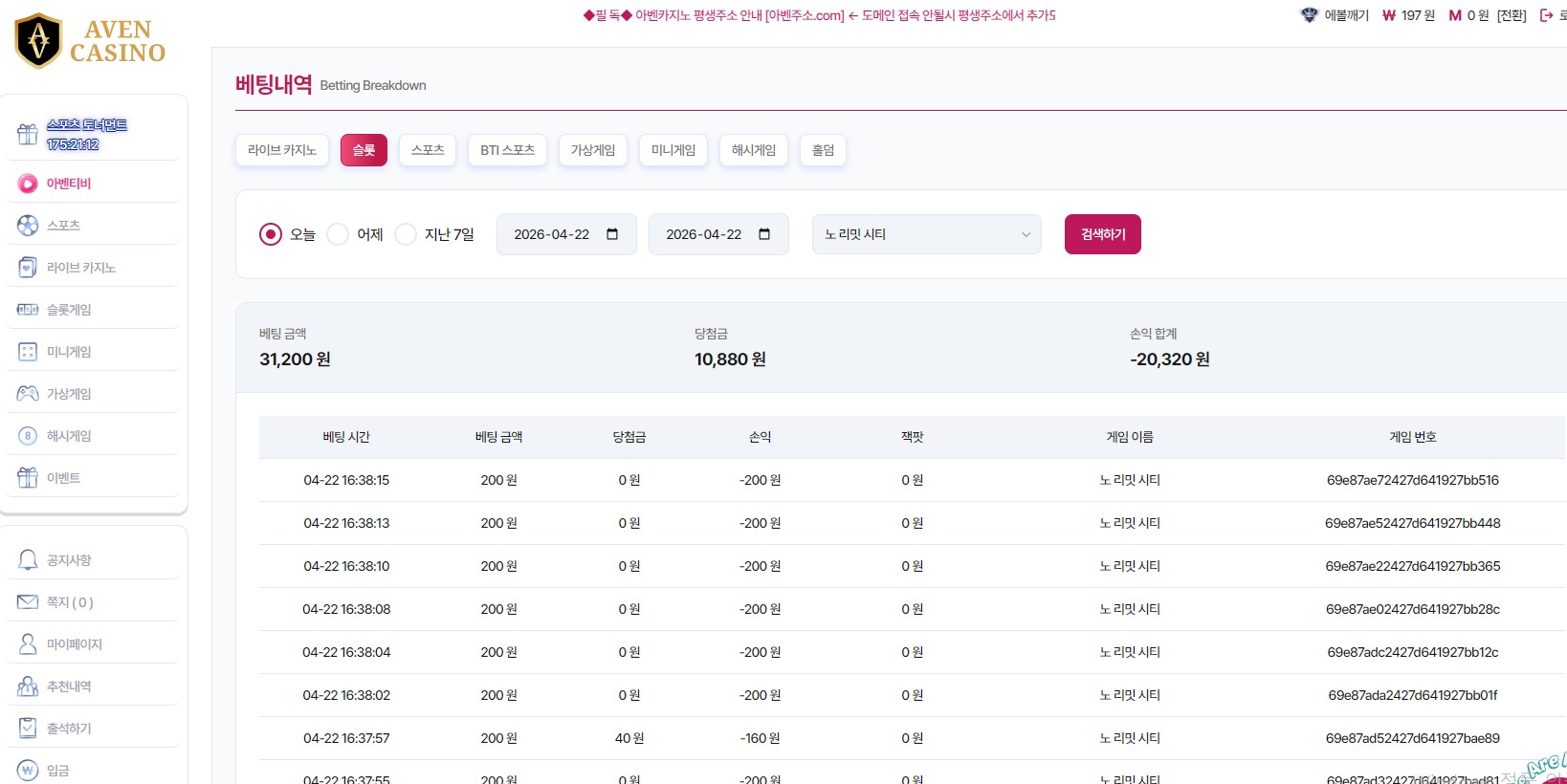Open 미니게임 dice icon in sidebar
The width and height of the screenshot is (1567, 784).
[28, 352]
